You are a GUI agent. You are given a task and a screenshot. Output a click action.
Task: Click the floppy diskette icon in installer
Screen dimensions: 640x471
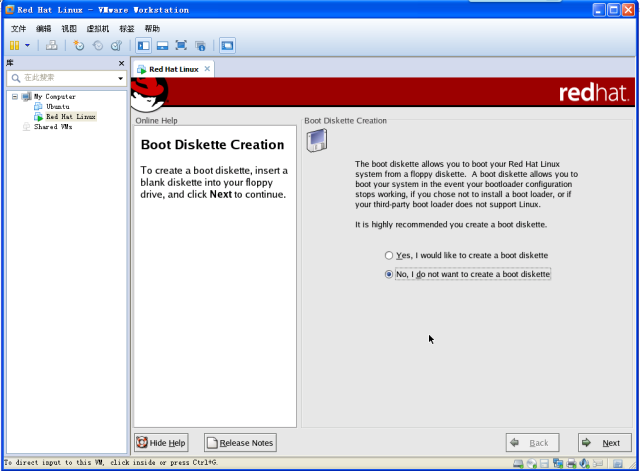tap(317, 140)
